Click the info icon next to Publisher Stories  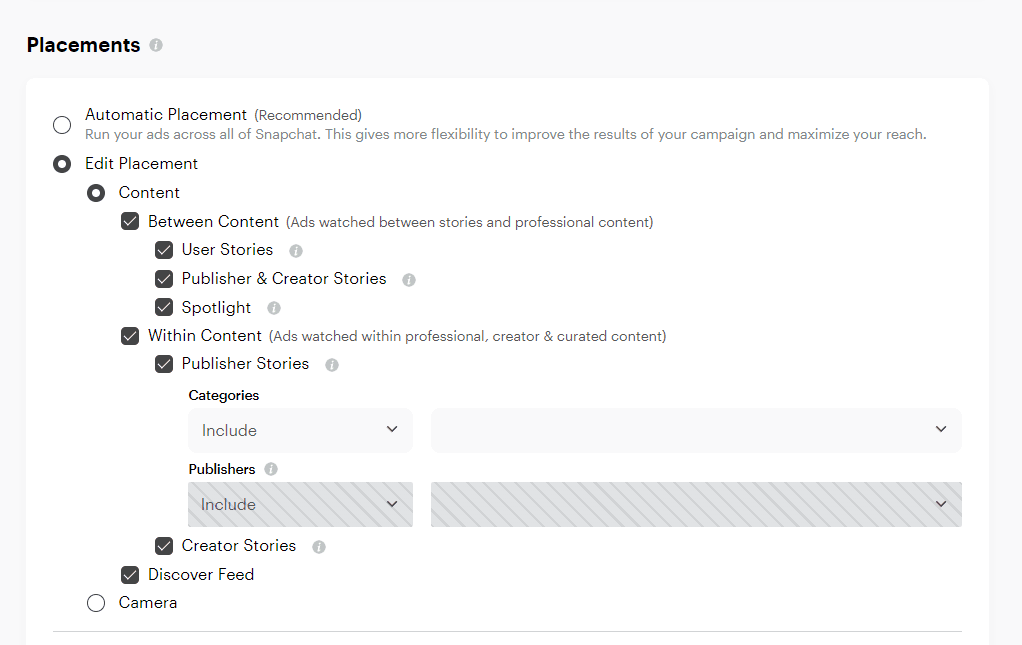click(x=332, y=365)
